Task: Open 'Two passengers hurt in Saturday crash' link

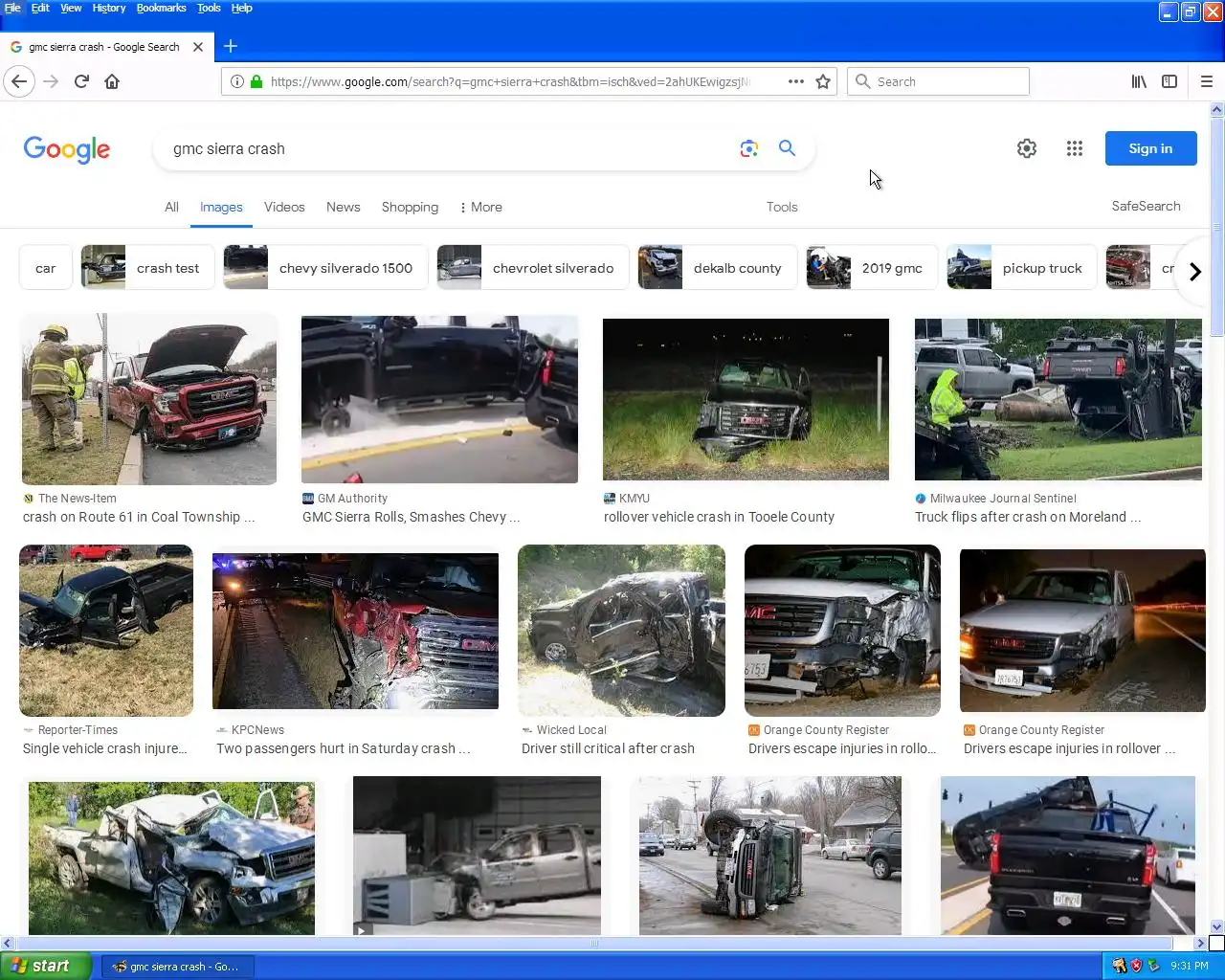Action: (x=343, y=748)
